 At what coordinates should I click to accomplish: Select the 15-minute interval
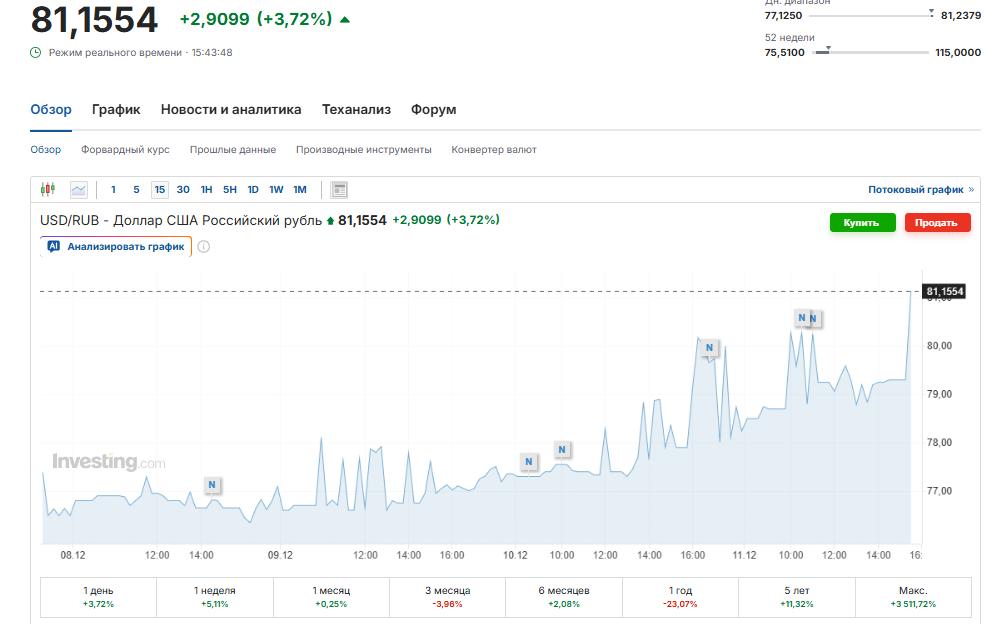160,189
